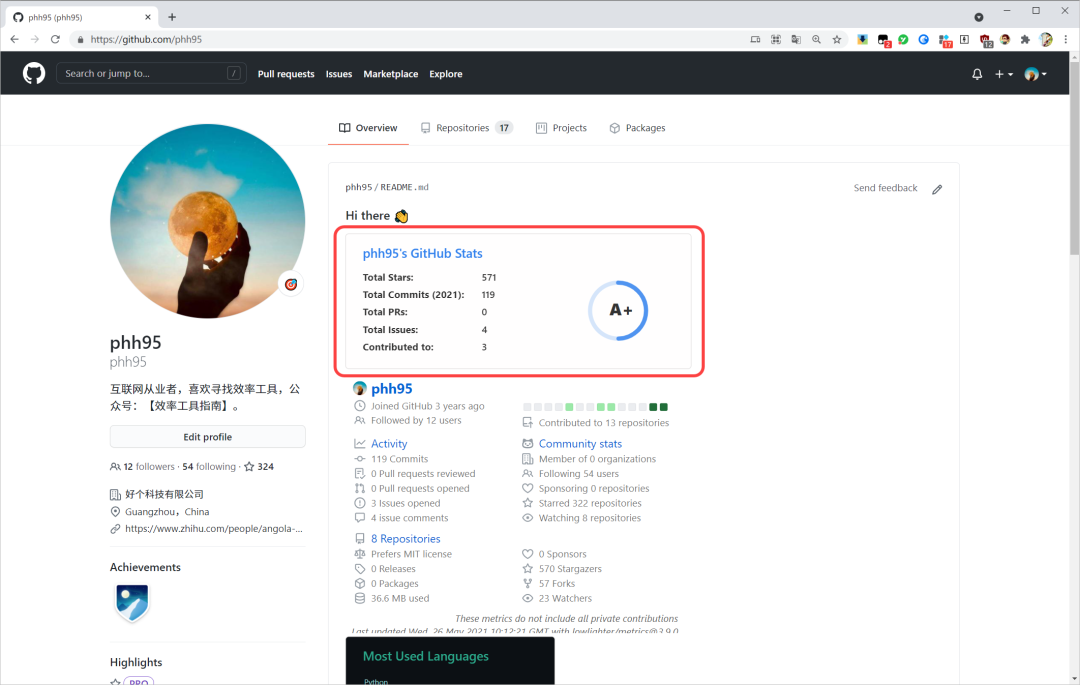Open the extensions puzzle icon
The image size is (1080, 685).
[1025, 39]
